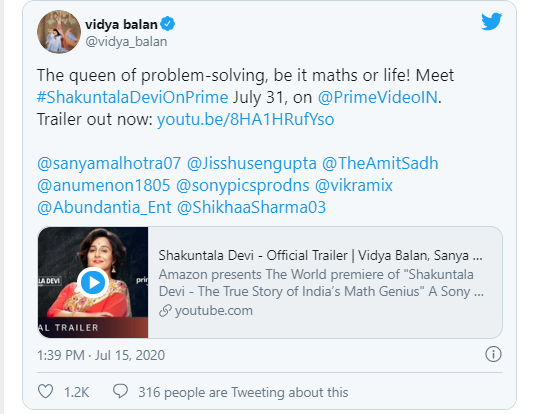Viewport: 534px width, 414px height.
Task: Open the youtu.be/8HA1HRufYso trailer link
Action: (x=246, y=120)
